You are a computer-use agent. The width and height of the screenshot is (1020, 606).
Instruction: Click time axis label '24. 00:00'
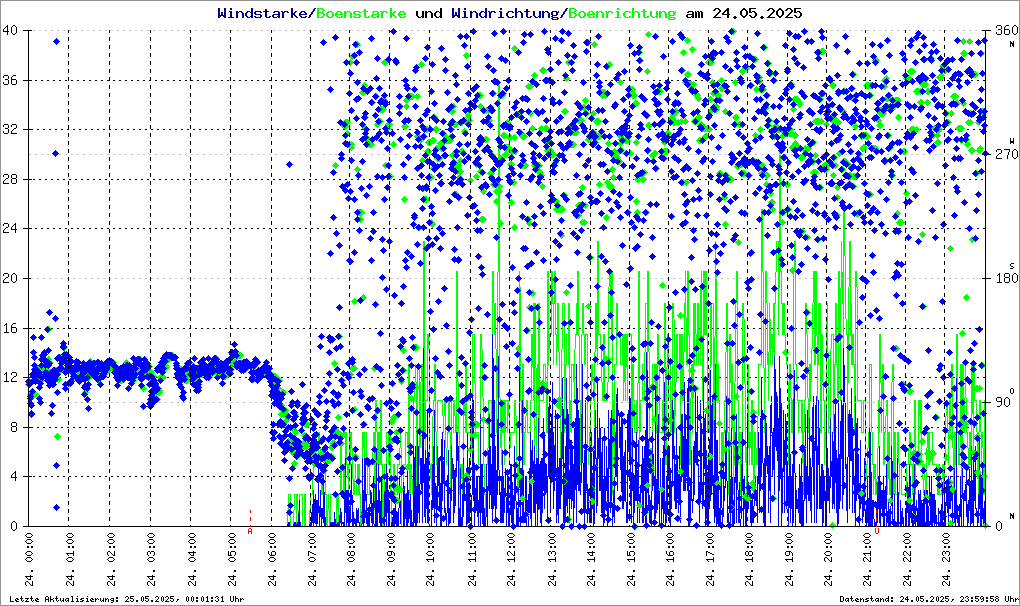pos(30,560)
